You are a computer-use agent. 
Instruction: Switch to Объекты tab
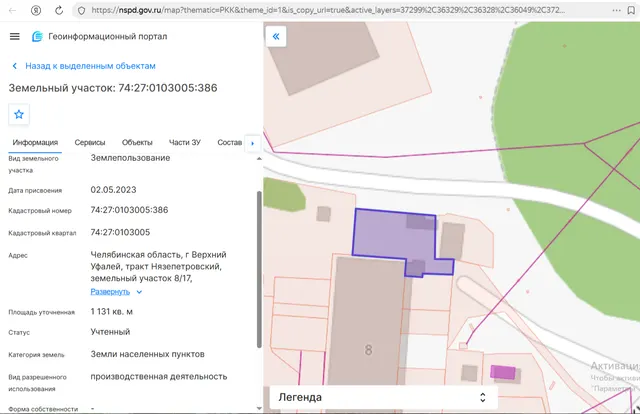[137, 142]
